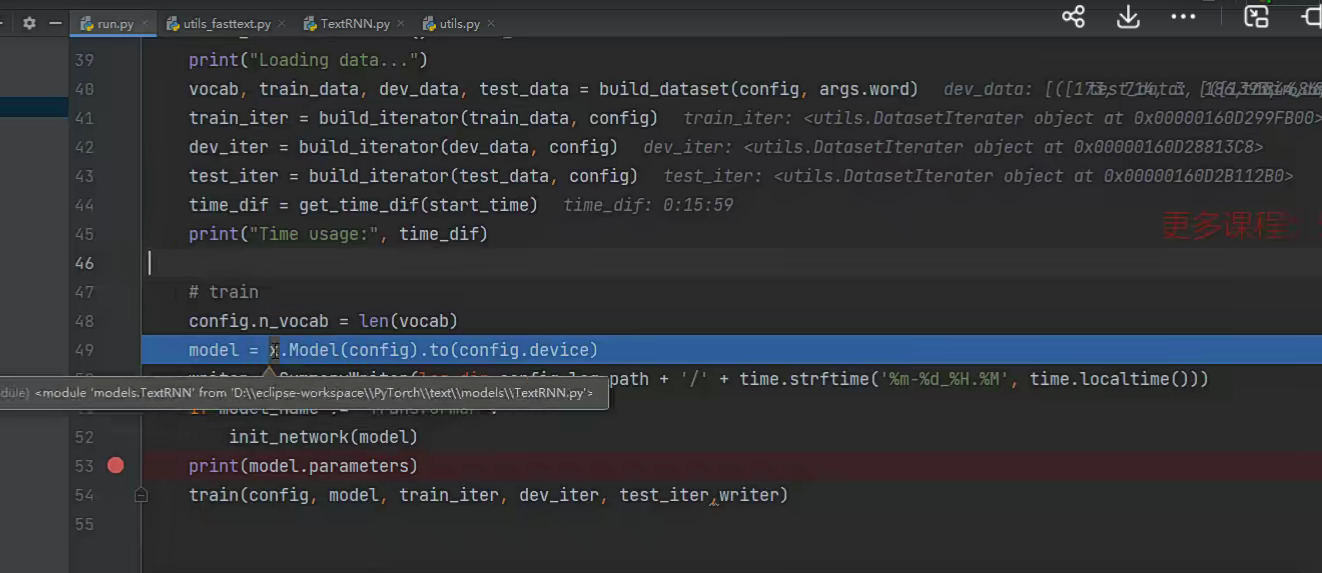Switch to the TextRNN.py tab

tap(354, 24)
